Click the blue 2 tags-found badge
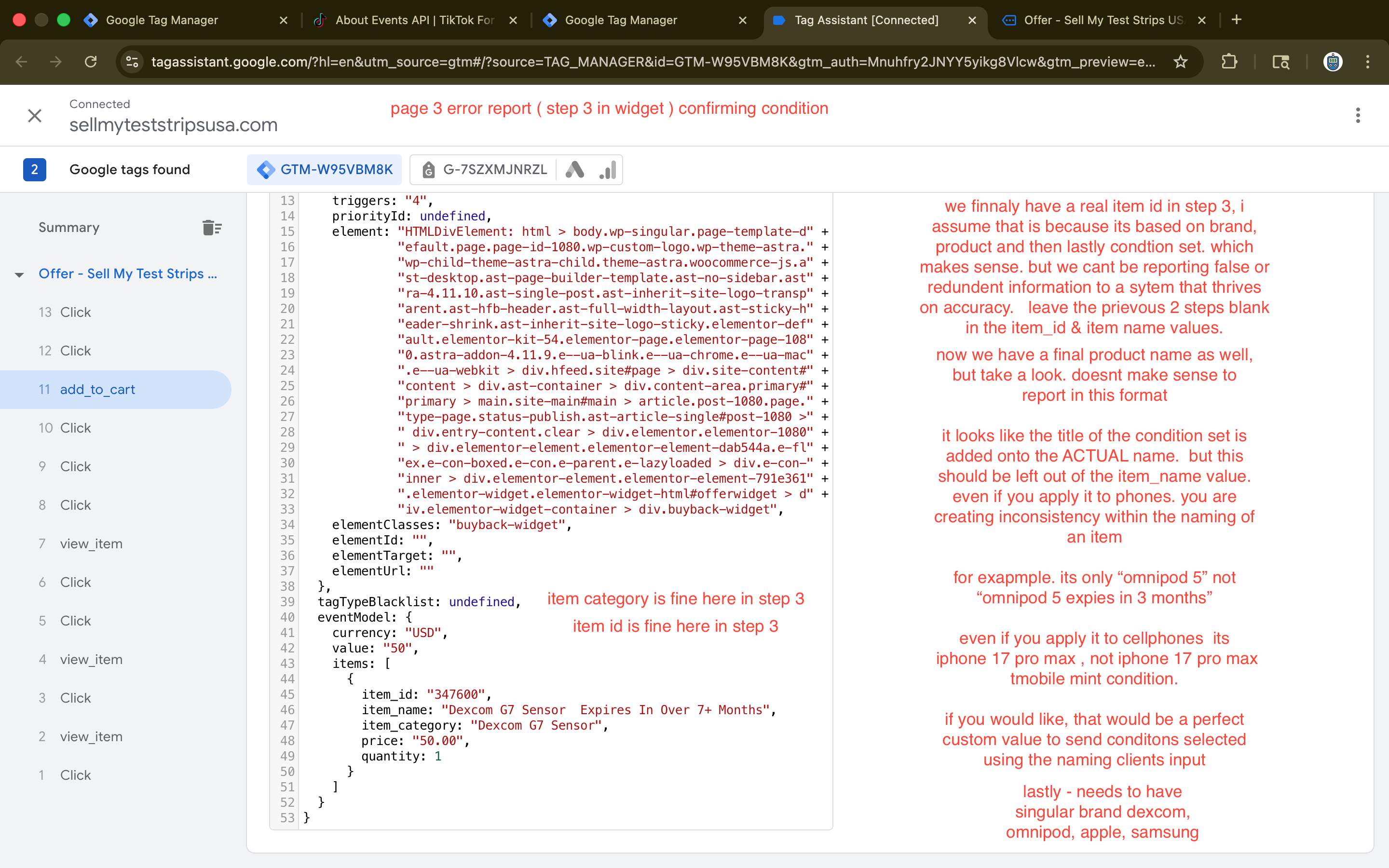Image resolution: width=1389 pixels, height=868 pixels. click(x=34, y=169)
